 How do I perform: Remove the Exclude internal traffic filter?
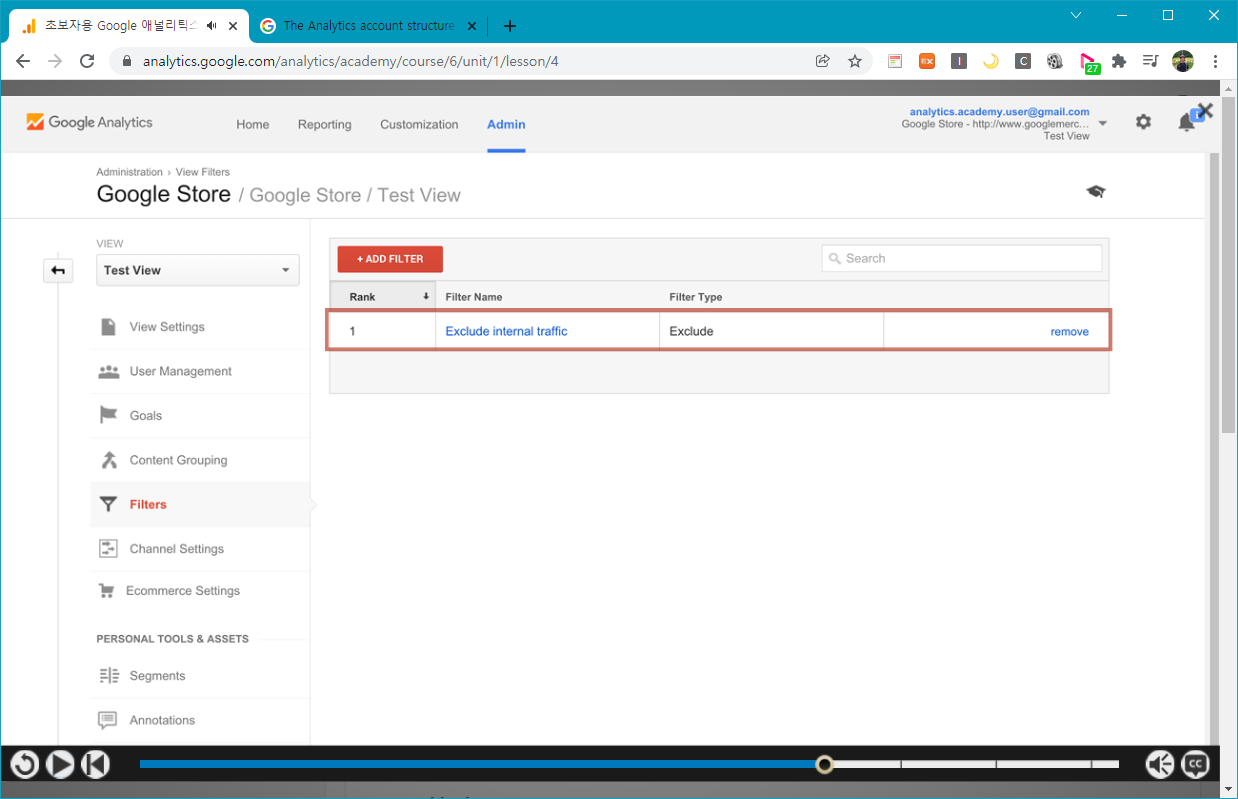tap(1069, 332)
